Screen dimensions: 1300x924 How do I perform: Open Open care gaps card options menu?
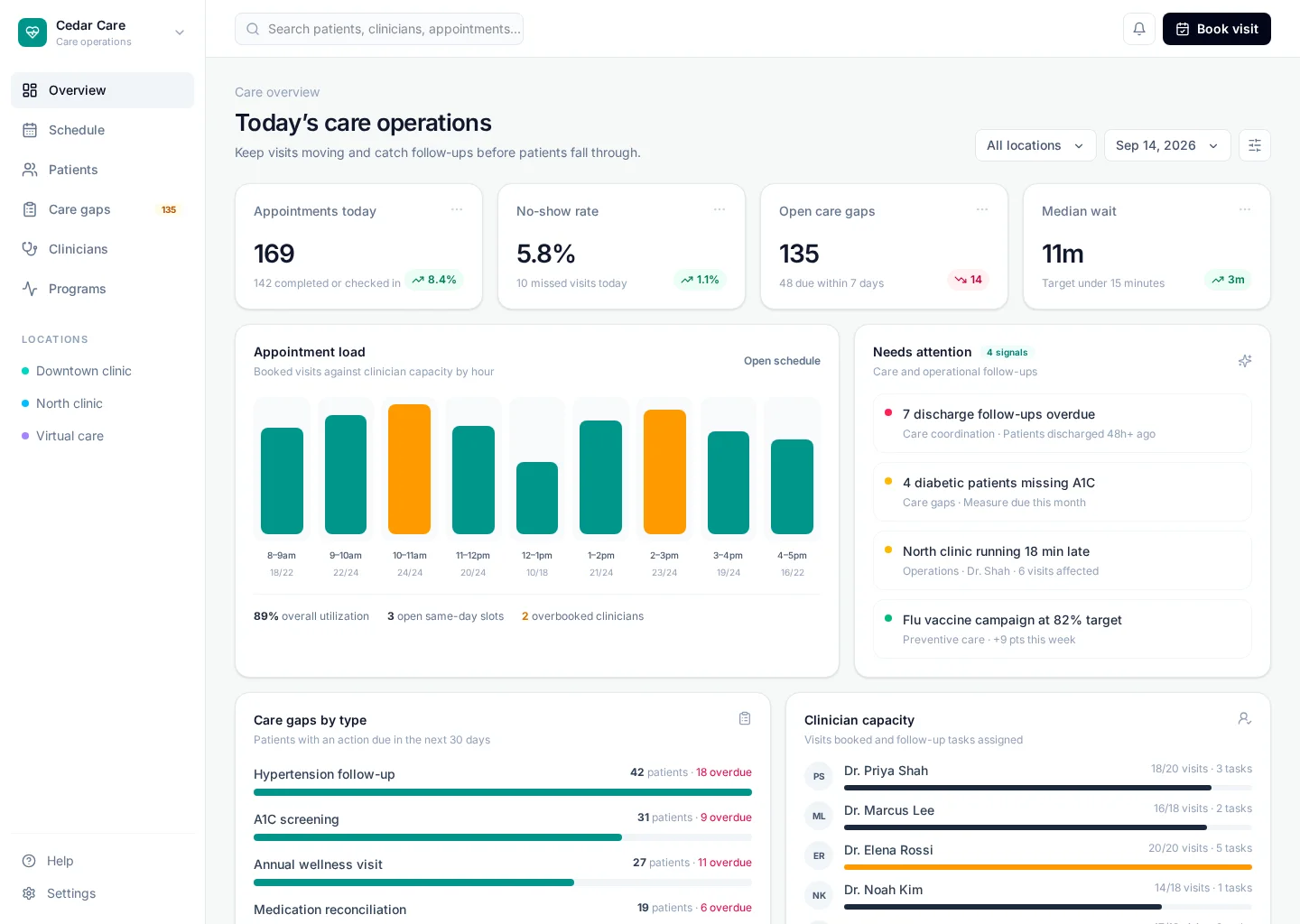982,209
